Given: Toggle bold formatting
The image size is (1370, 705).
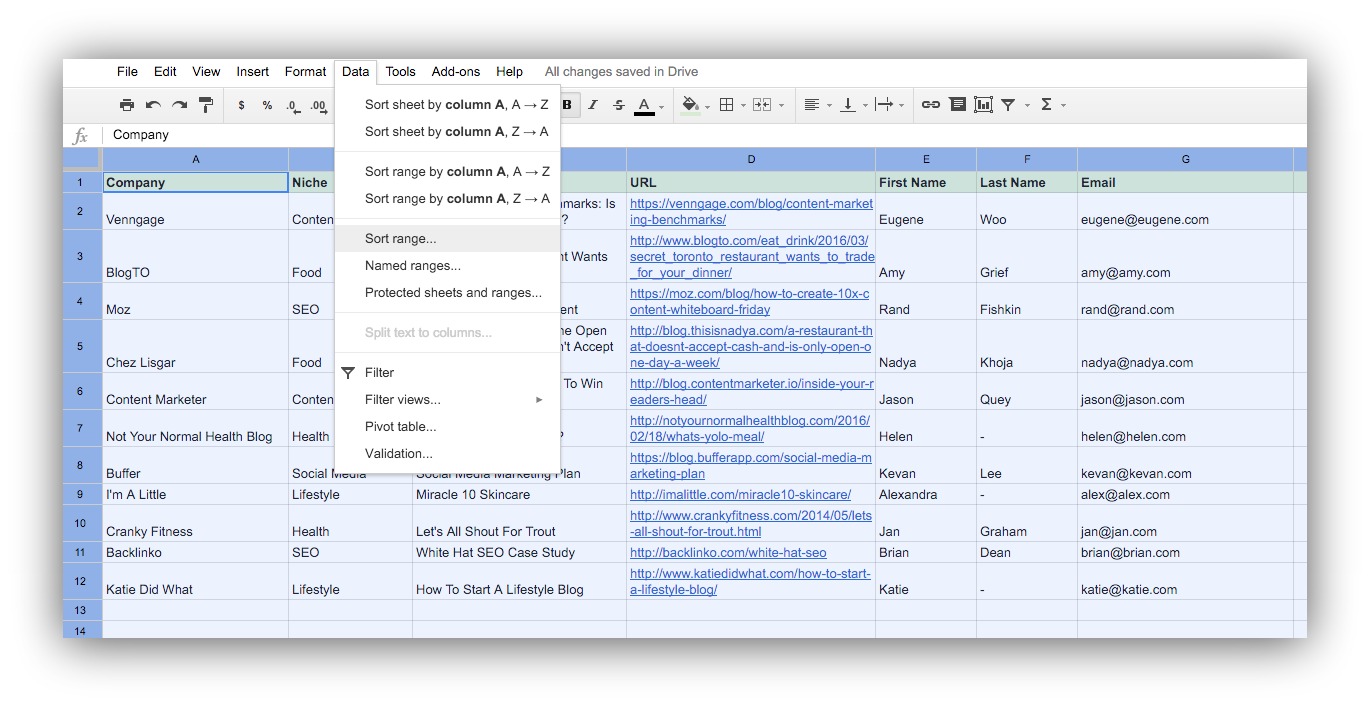Looking at the screenshot, I should point(567,105).
